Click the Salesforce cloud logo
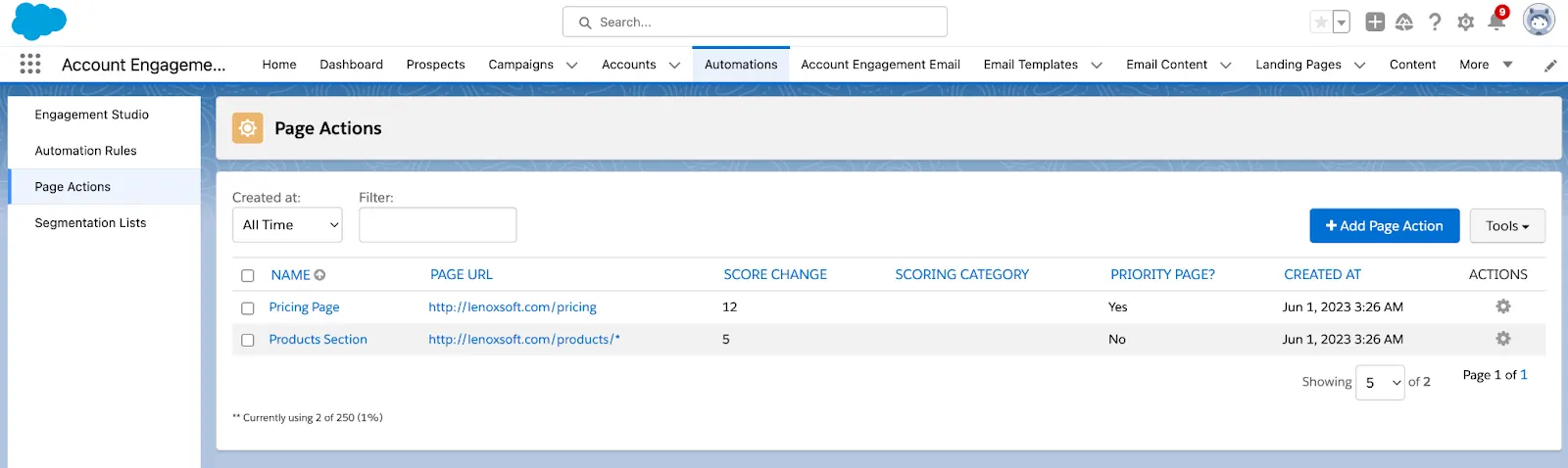 39,22
